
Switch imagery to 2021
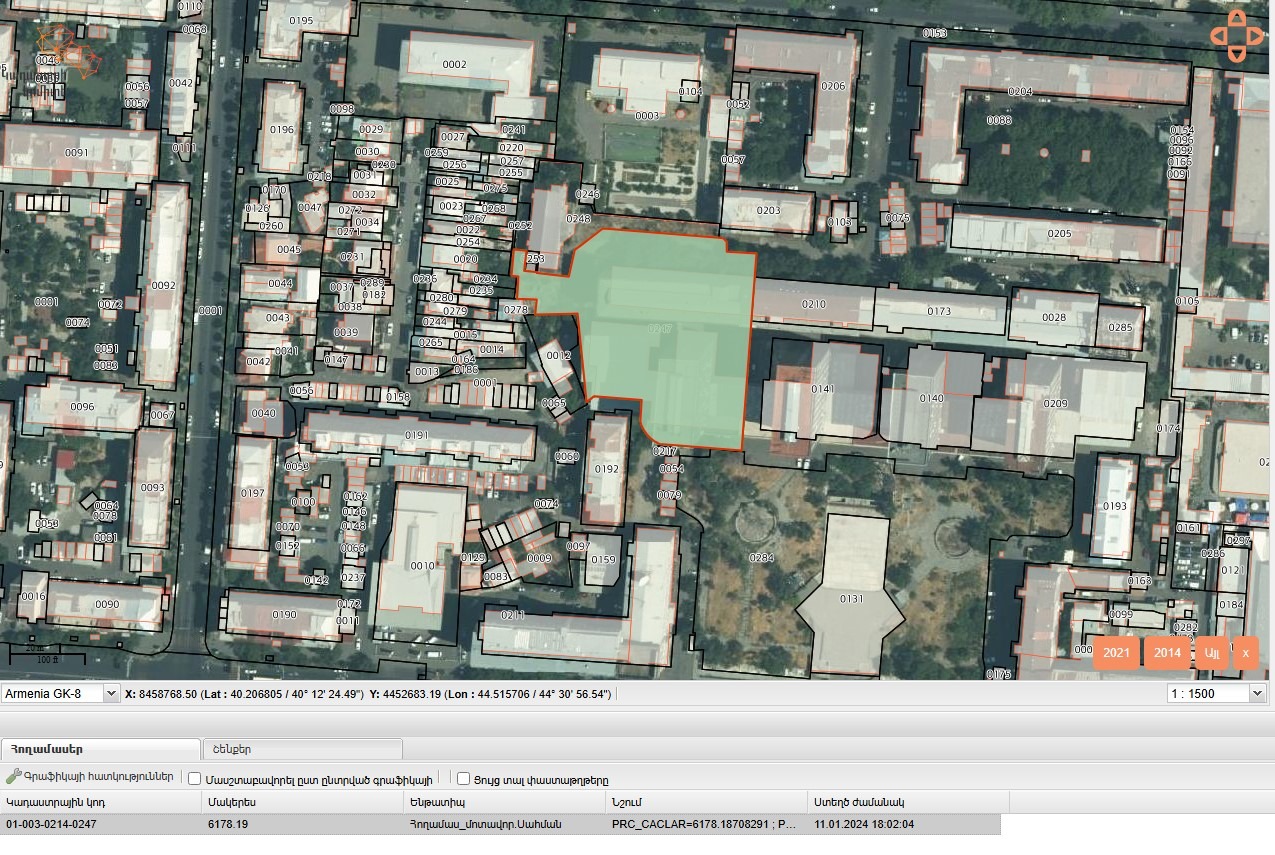point(1116,652)
